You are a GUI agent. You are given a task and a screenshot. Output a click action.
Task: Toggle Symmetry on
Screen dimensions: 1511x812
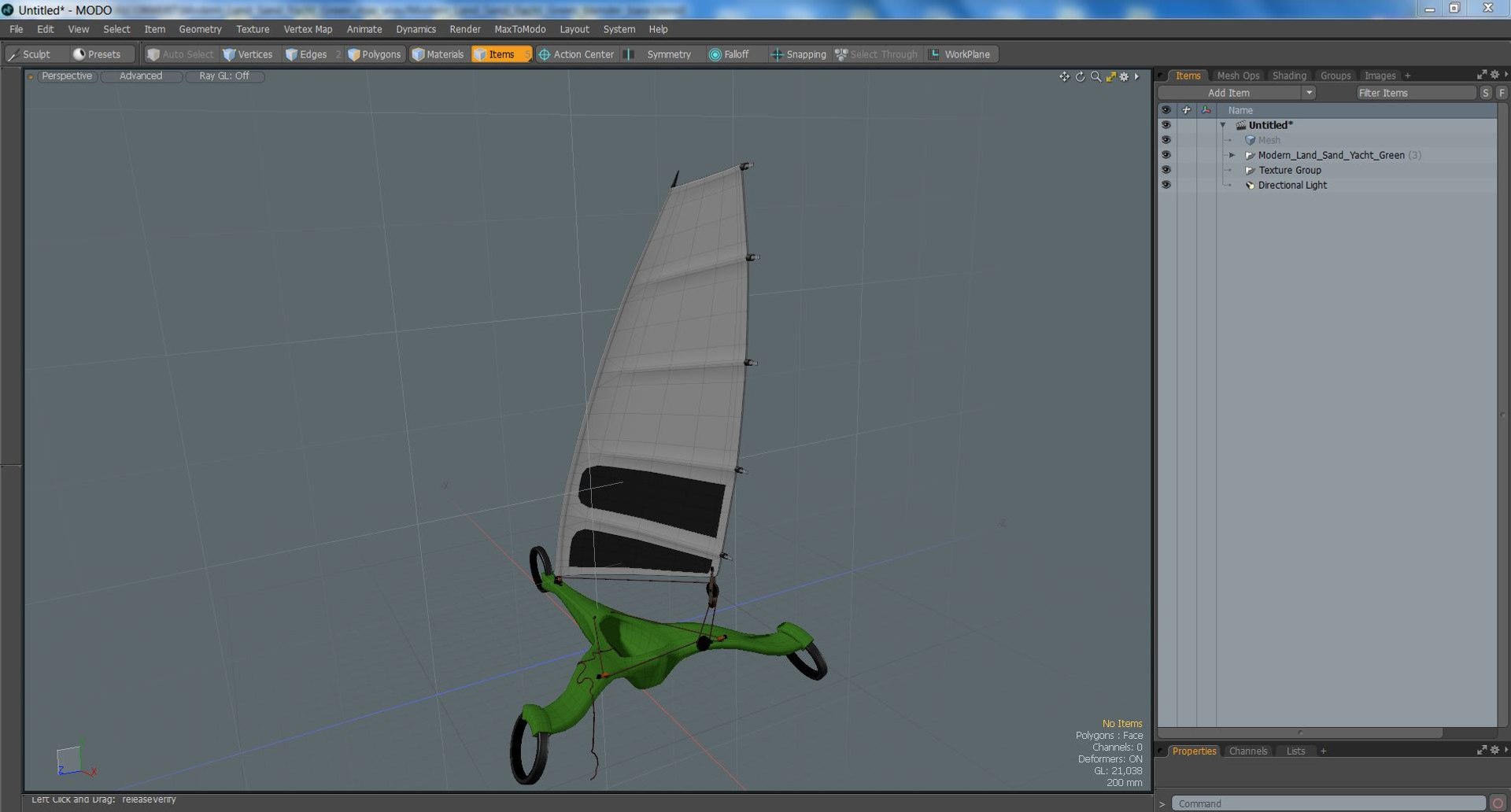(658, 54)
